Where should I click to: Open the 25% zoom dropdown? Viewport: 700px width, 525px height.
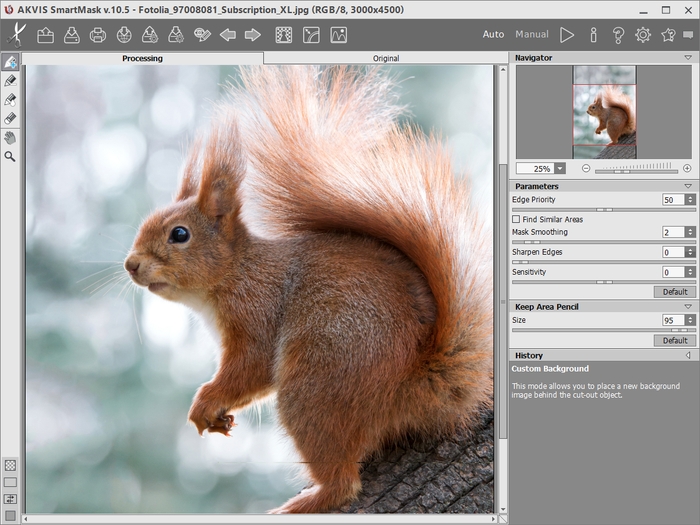point(560,168)
